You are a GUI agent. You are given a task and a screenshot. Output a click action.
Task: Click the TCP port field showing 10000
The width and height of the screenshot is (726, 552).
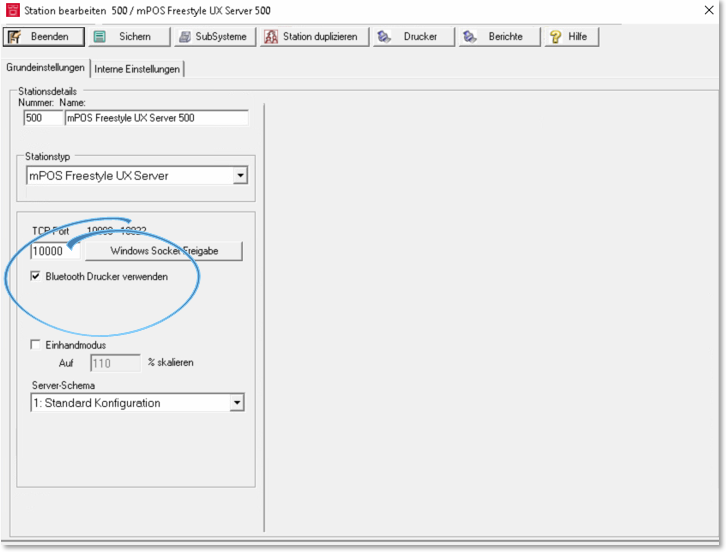[55, 251]
